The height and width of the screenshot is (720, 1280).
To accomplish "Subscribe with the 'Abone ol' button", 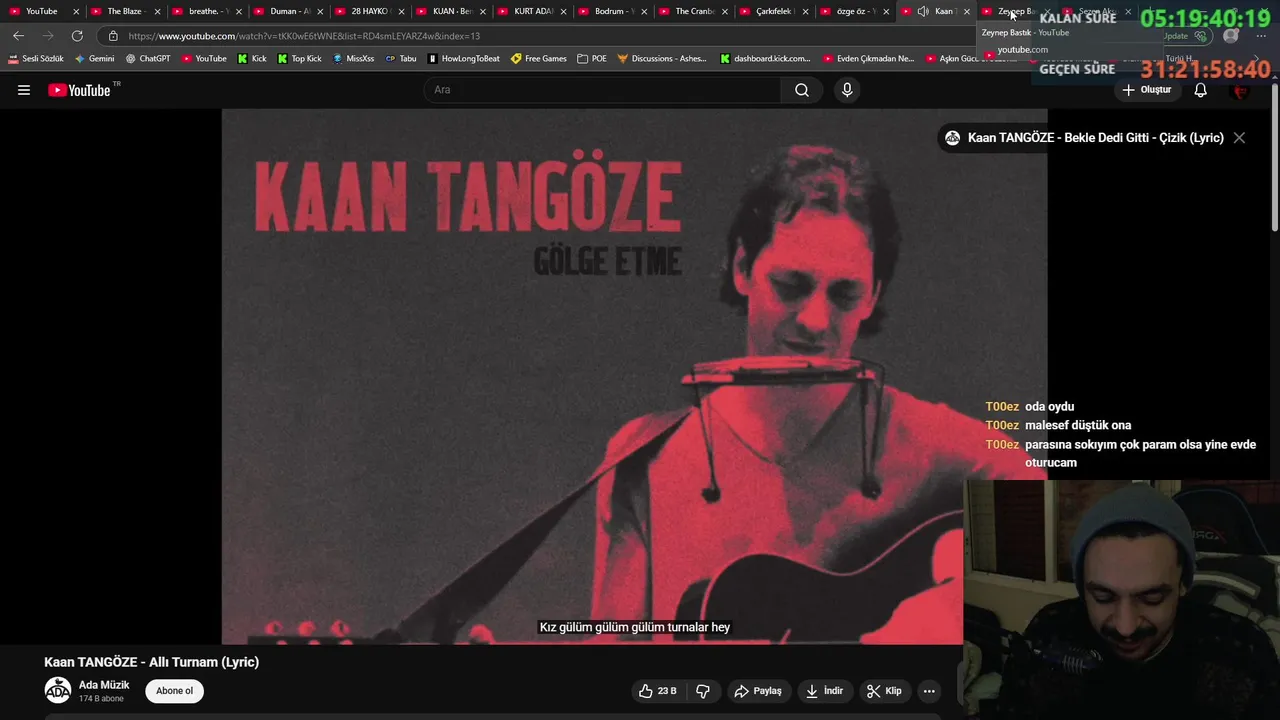I will click(x=174, y=691).
